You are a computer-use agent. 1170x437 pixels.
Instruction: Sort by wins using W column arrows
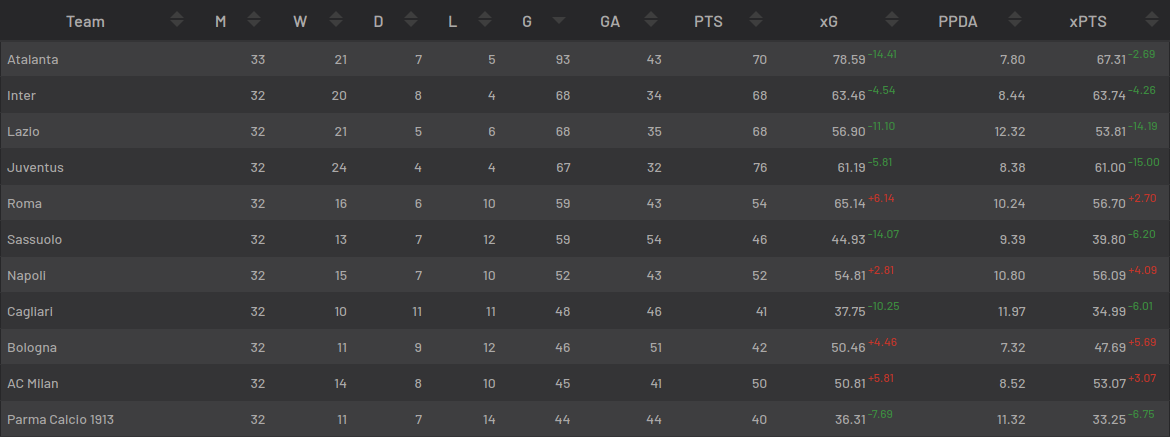click(336, 20)
